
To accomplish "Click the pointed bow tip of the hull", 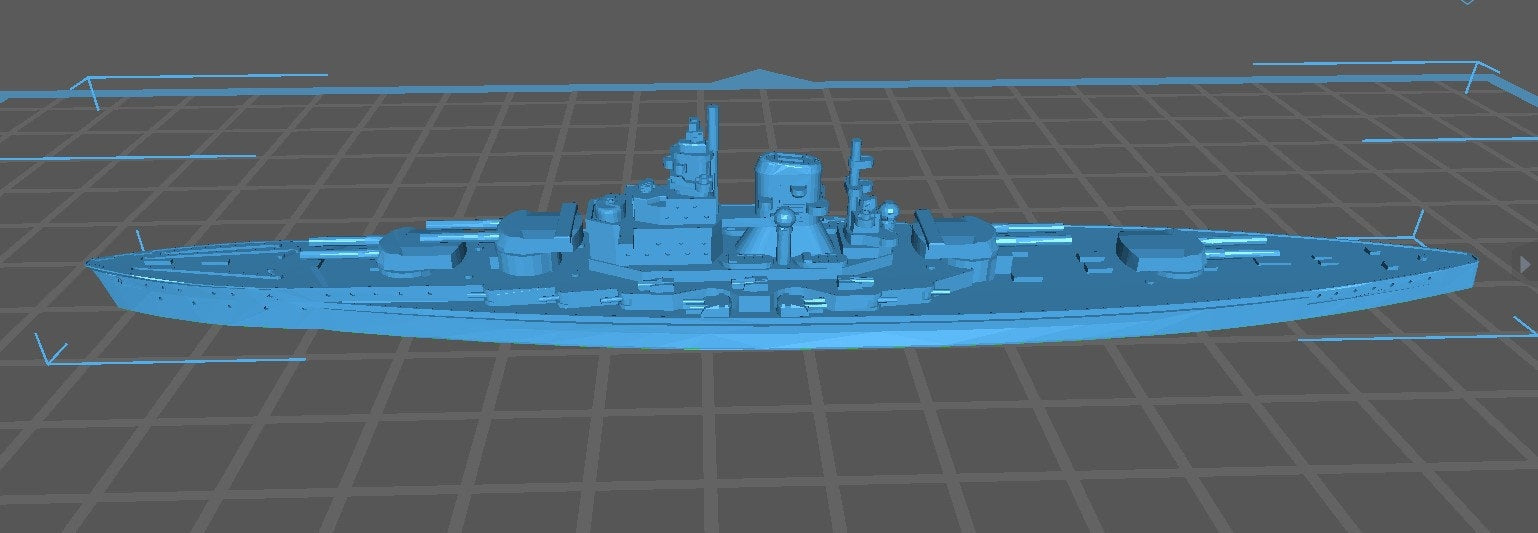I will [x=91, y=263].
